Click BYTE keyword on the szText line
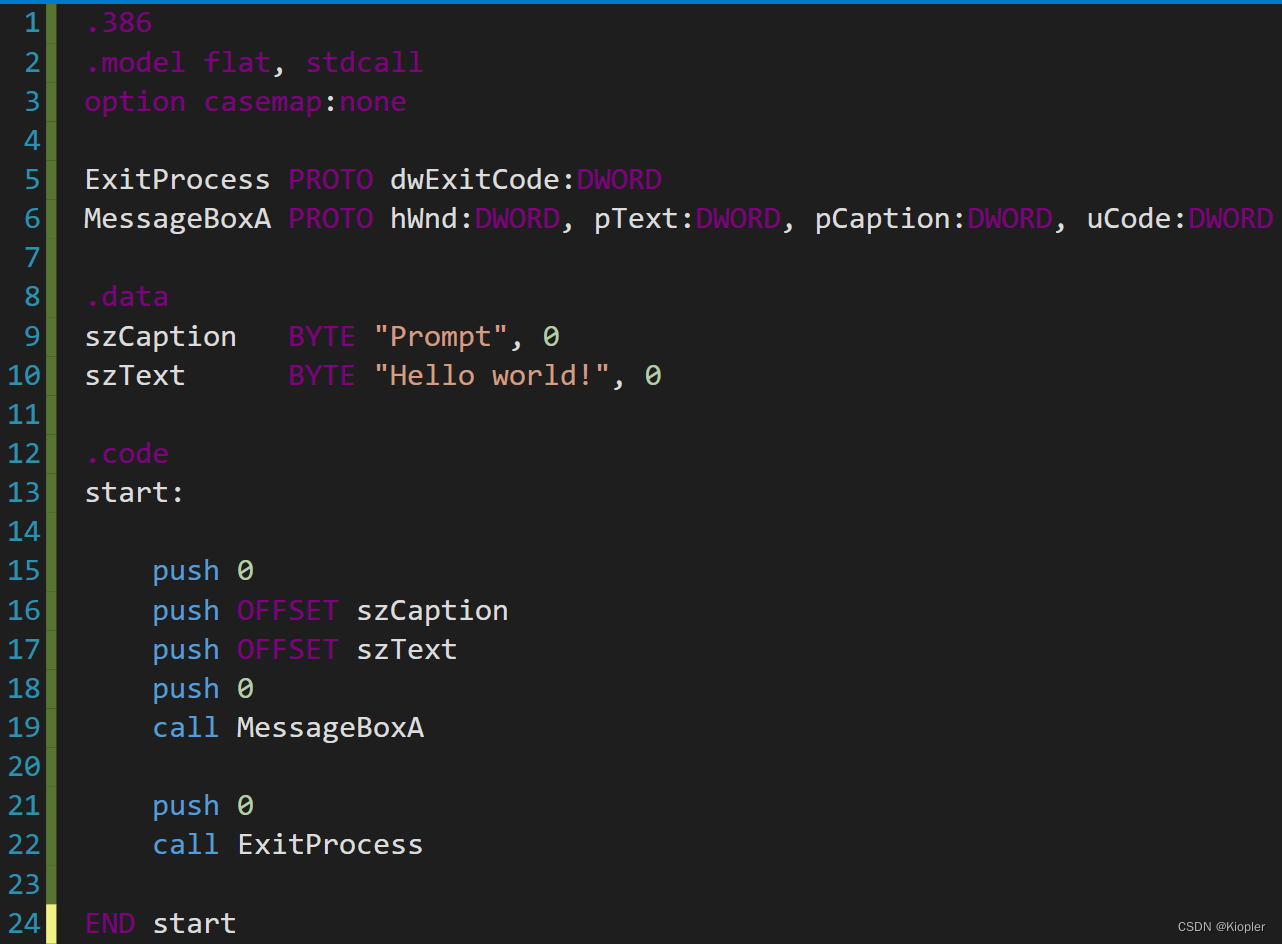Image resolution: width=1282 pixels, height=944 pixels. click(x=322, y=375)
